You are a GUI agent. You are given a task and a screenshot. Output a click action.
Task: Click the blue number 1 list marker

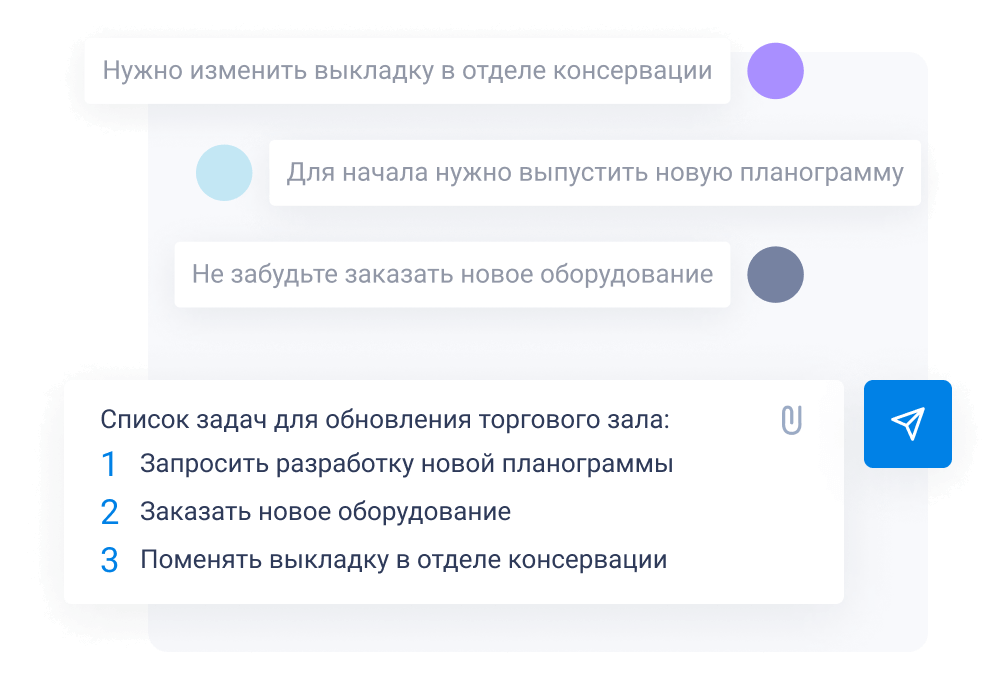pos(109,465)
